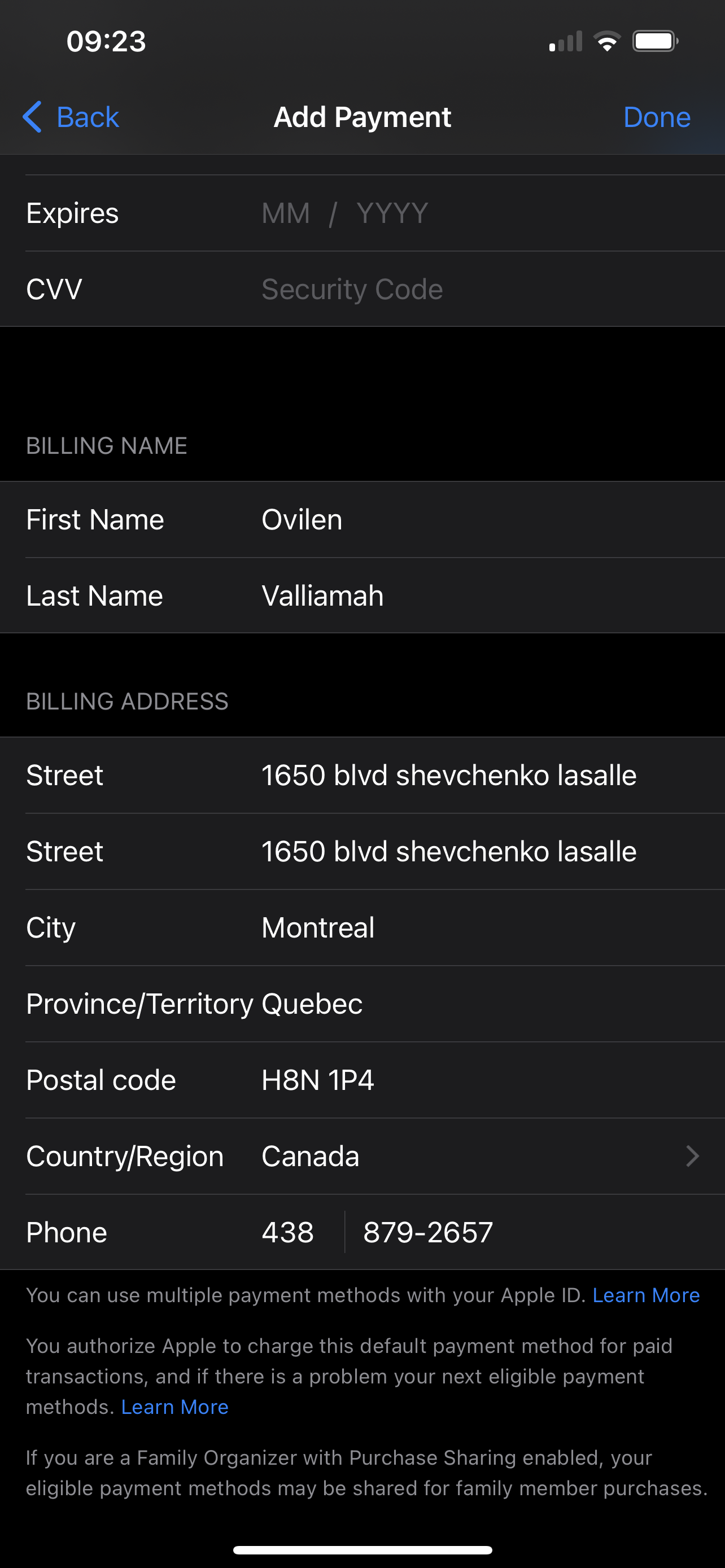Open Learn More about multiple payment methods
Screen dimensions: 725x1568
pyautogui.click(x=646, y=1295)
